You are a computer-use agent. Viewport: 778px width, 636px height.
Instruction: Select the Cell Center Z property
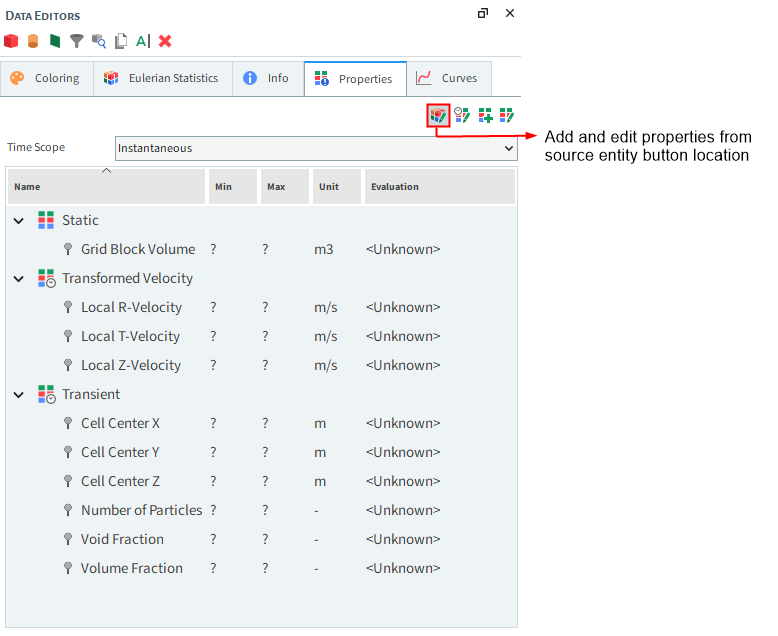121,481
